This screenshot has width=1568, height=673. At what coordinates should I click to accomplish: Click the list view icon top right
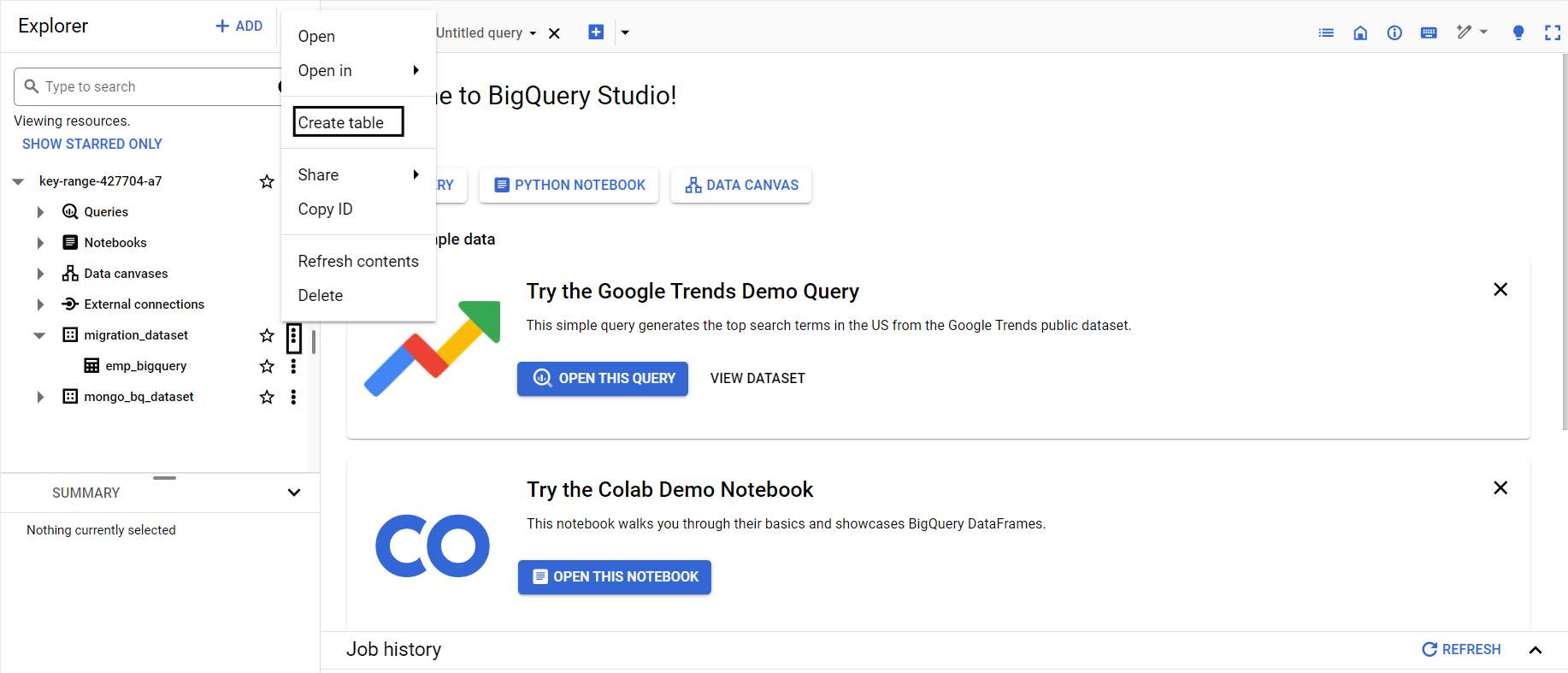[1326, 32]
